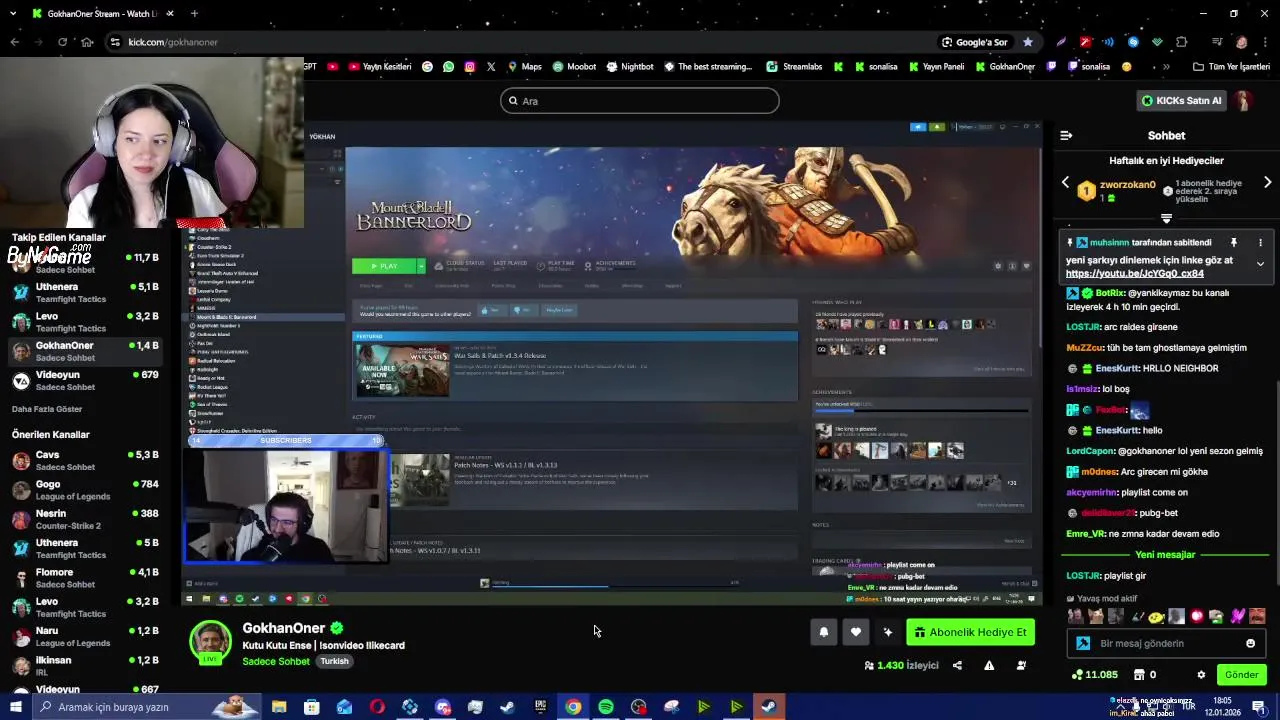
Task: Open Nesrin Counter-Strike 2 channel
Action: pyautogui.click(x=85, y=519)
